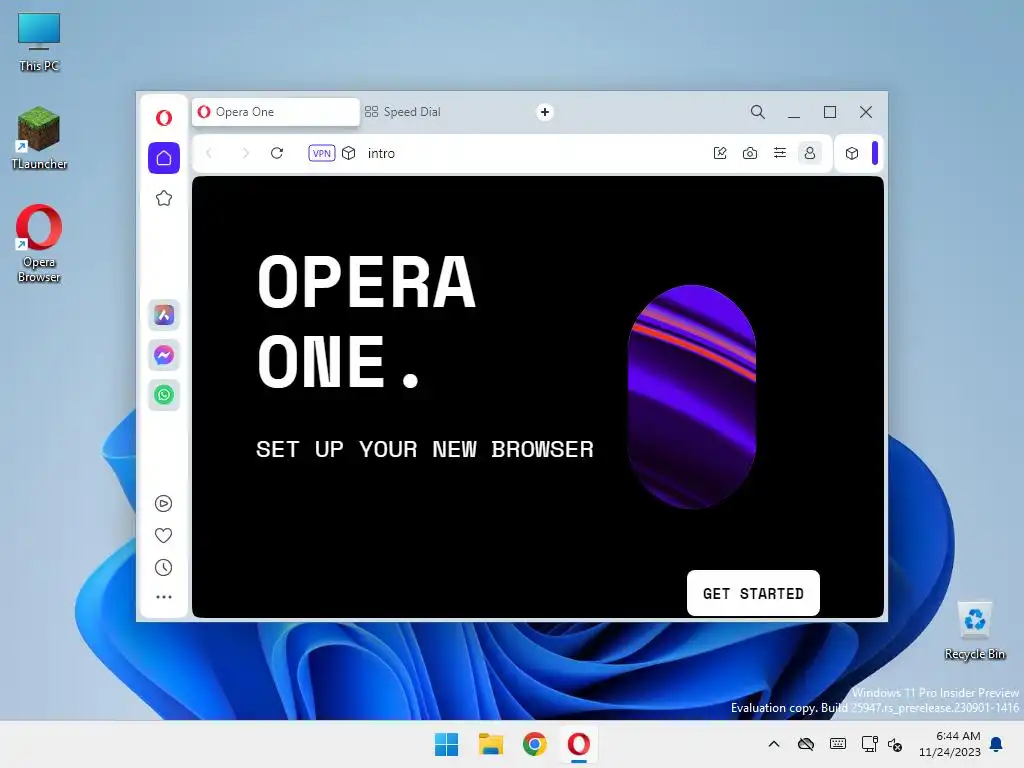Minimize the Opera window
The width and height of the screenshot is (1024, 768).
(x=793, y=112)
